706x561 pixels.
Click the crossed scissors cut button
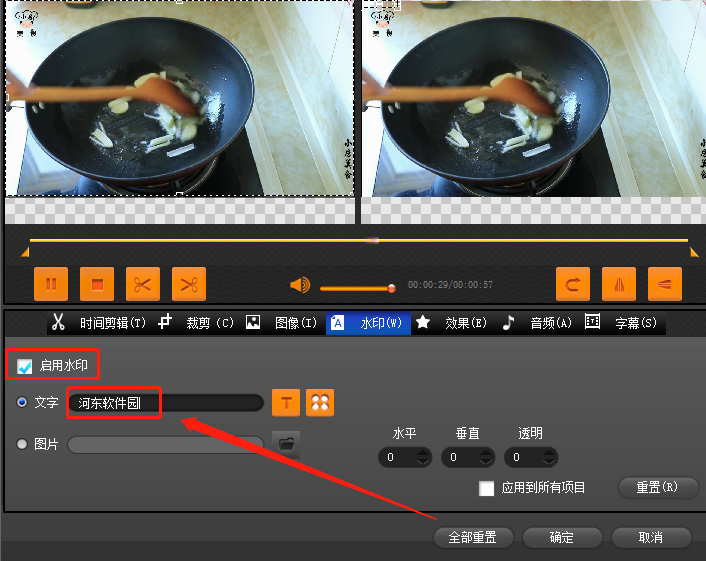click(189, 284)
